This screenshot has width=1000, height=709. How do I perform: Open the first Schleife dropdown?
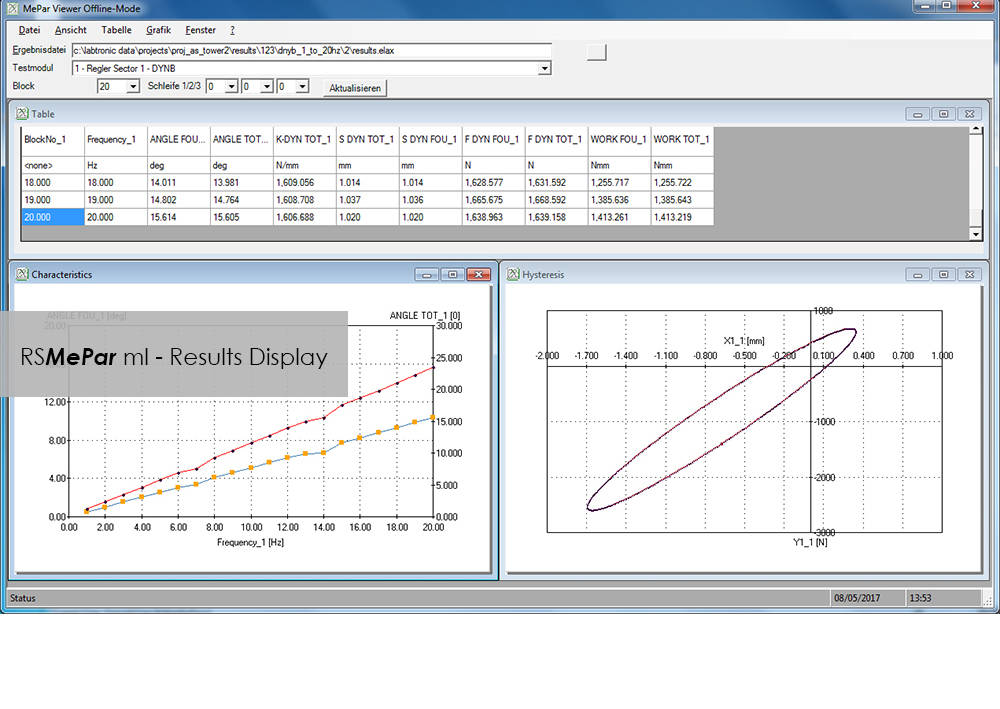coord(231,87)
